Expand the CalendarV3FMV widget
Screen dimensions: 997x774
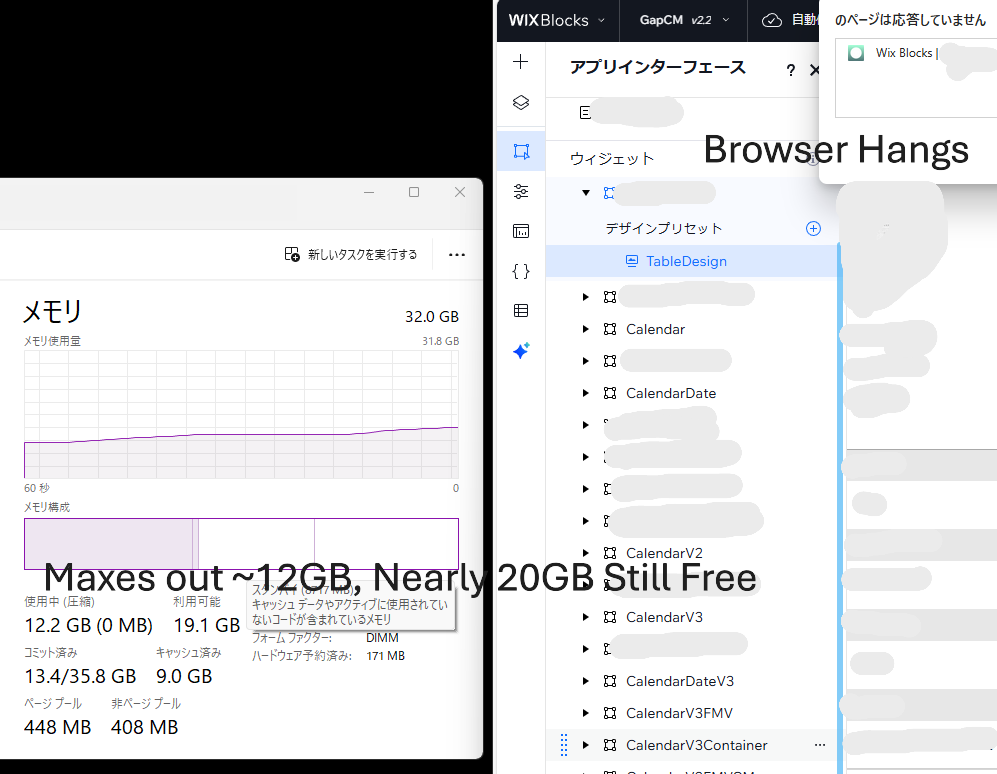(586, 713)
